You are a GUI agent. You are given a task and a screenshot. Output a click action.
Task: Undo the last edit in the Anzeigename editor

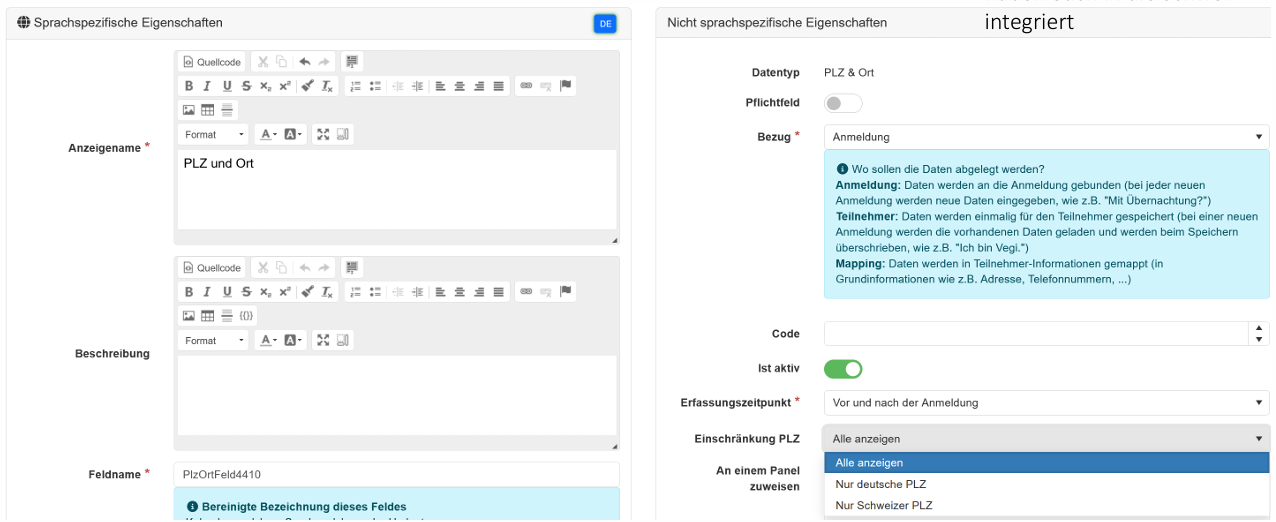304,62
